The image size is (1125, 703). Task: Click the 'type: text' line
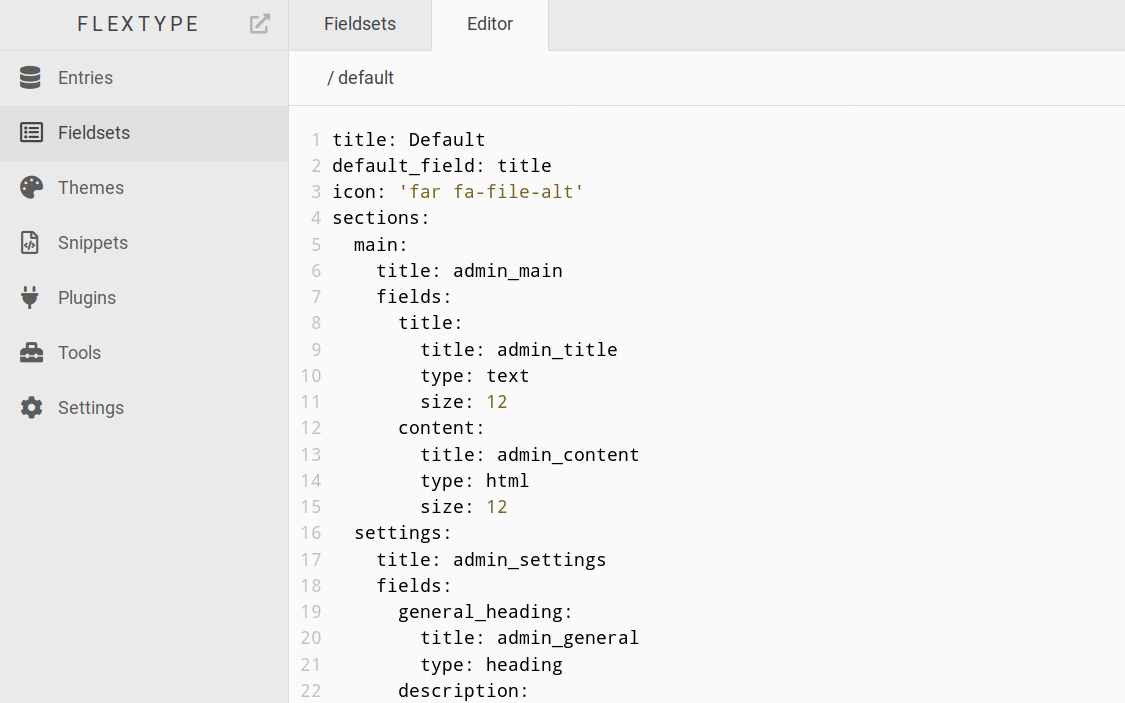[x=475, y=376]
